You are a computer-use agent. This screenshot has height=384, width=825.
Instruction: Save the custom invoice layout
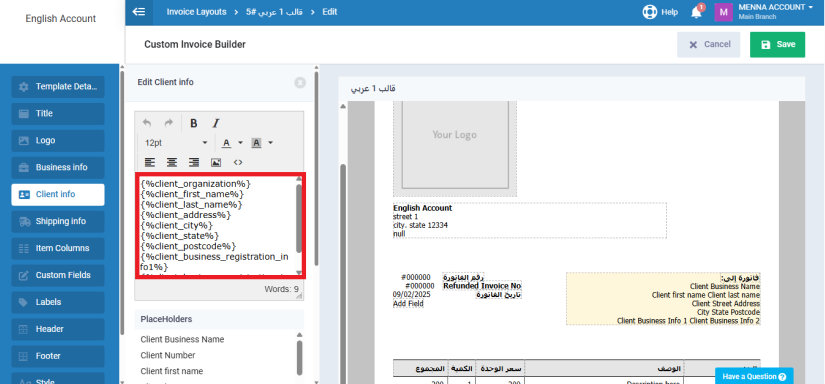pyautogui.click(x=777, y=45)
